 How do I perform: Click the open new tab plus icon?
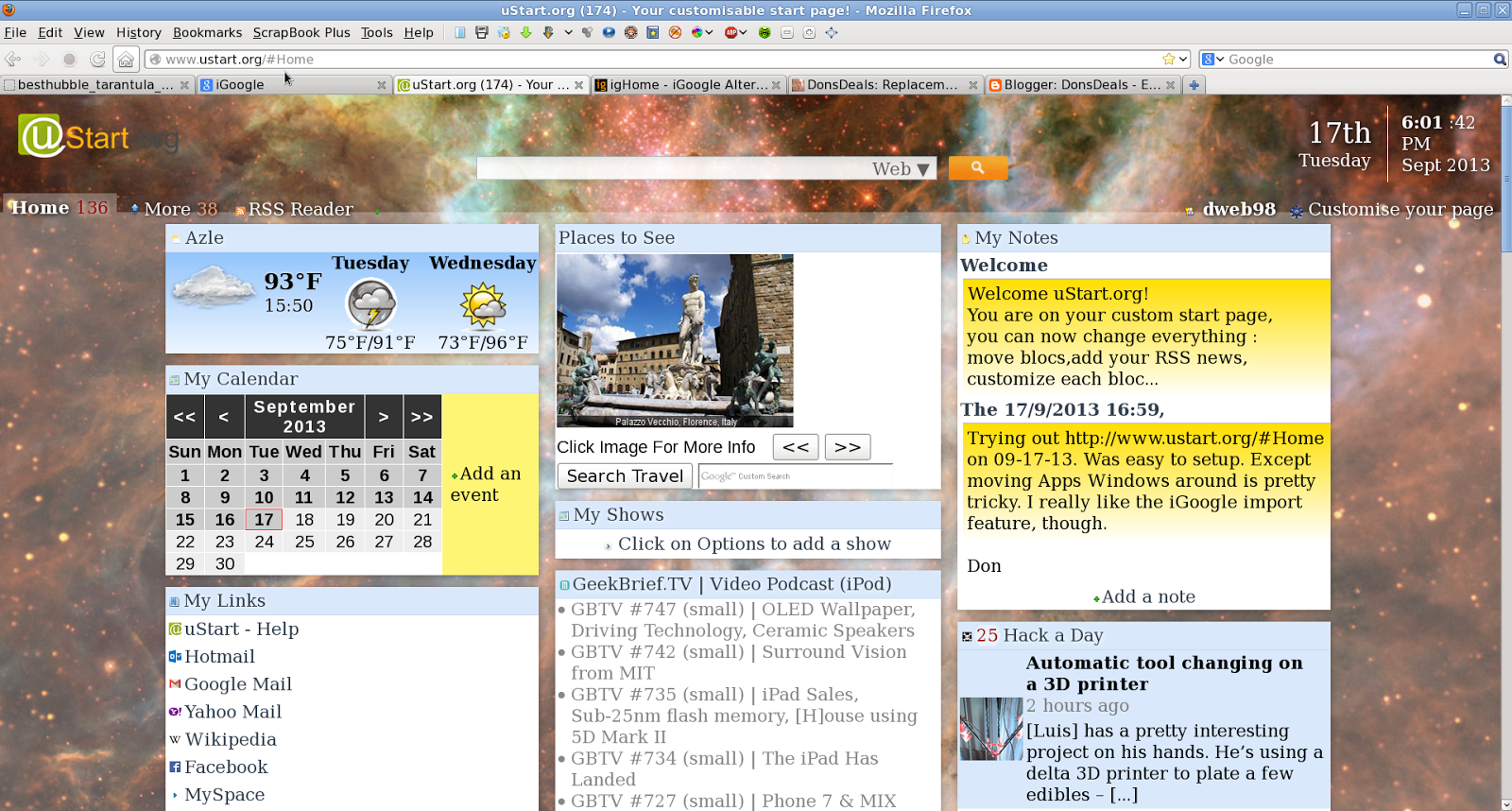(x=1194, y=84)
